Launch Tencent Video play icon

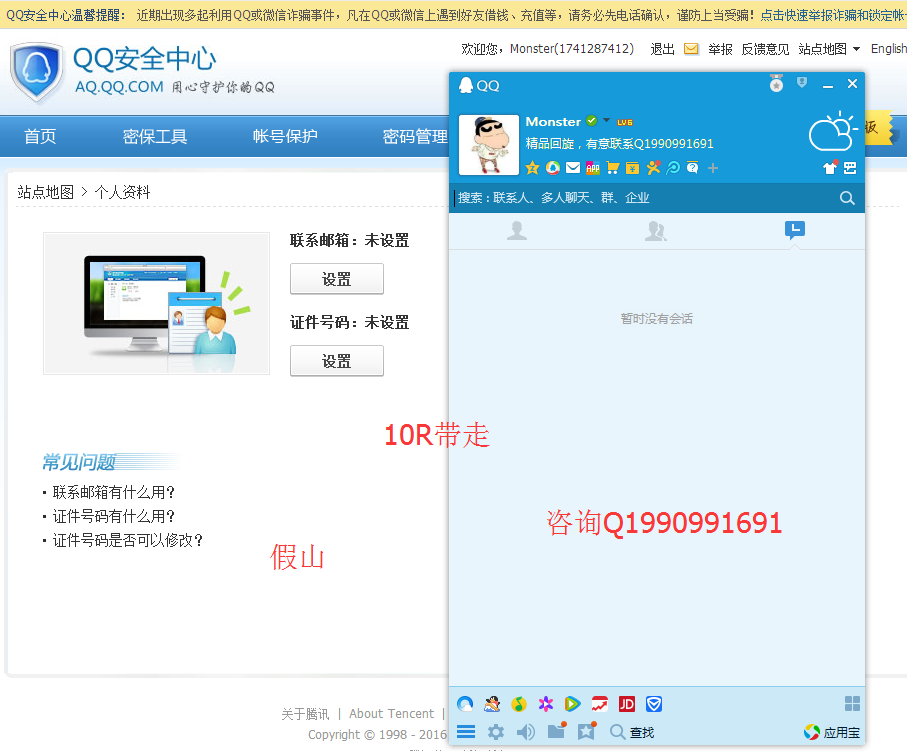click(572, 704)
